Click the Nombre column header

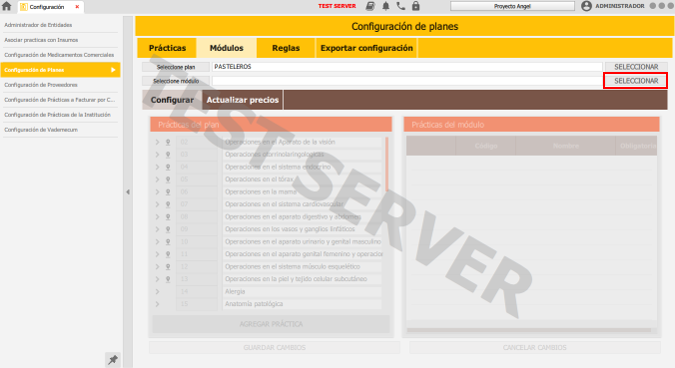tap(566, 146)
